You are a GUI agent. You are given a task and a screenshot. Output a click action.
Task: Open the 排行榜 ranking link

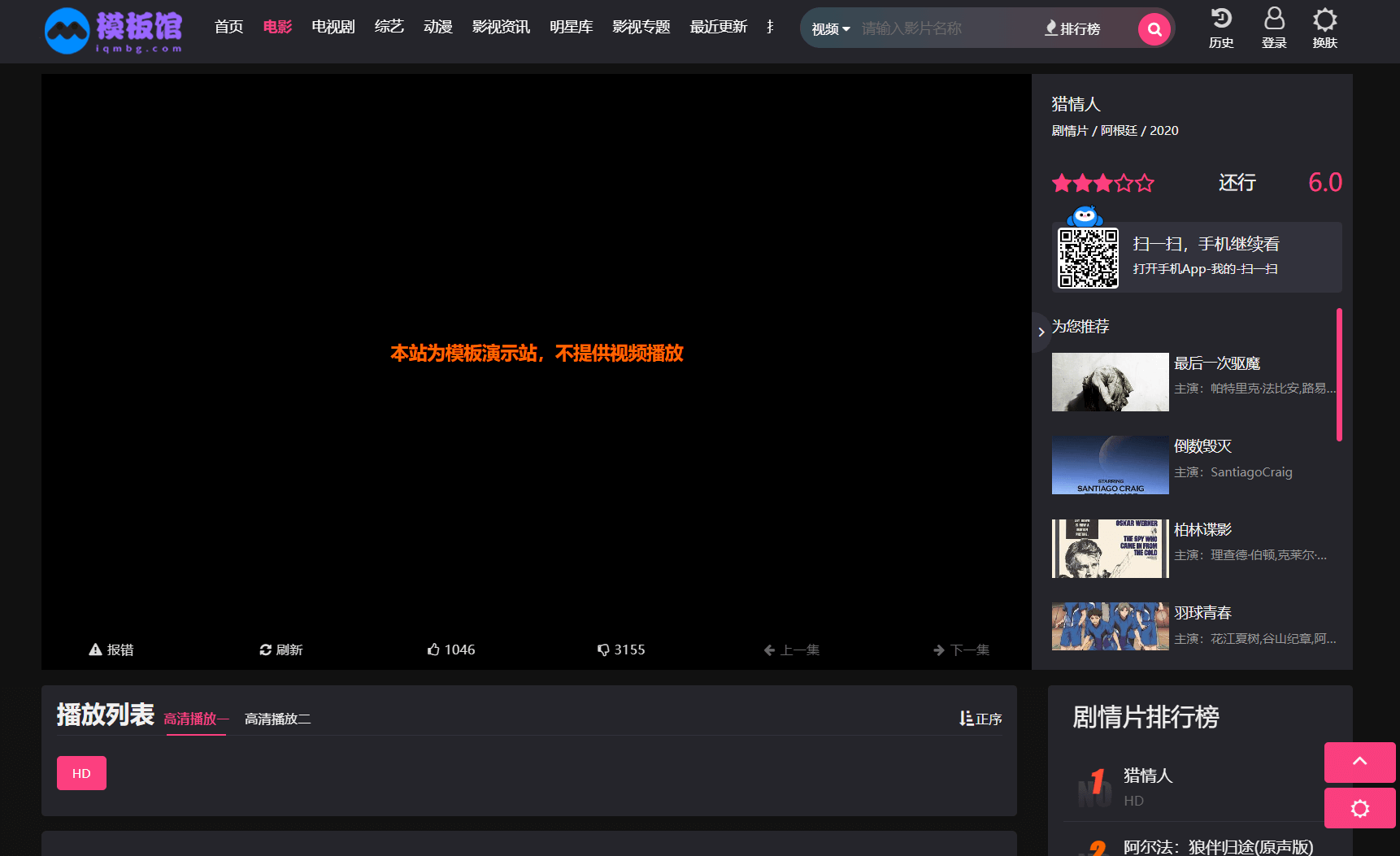1072,29
